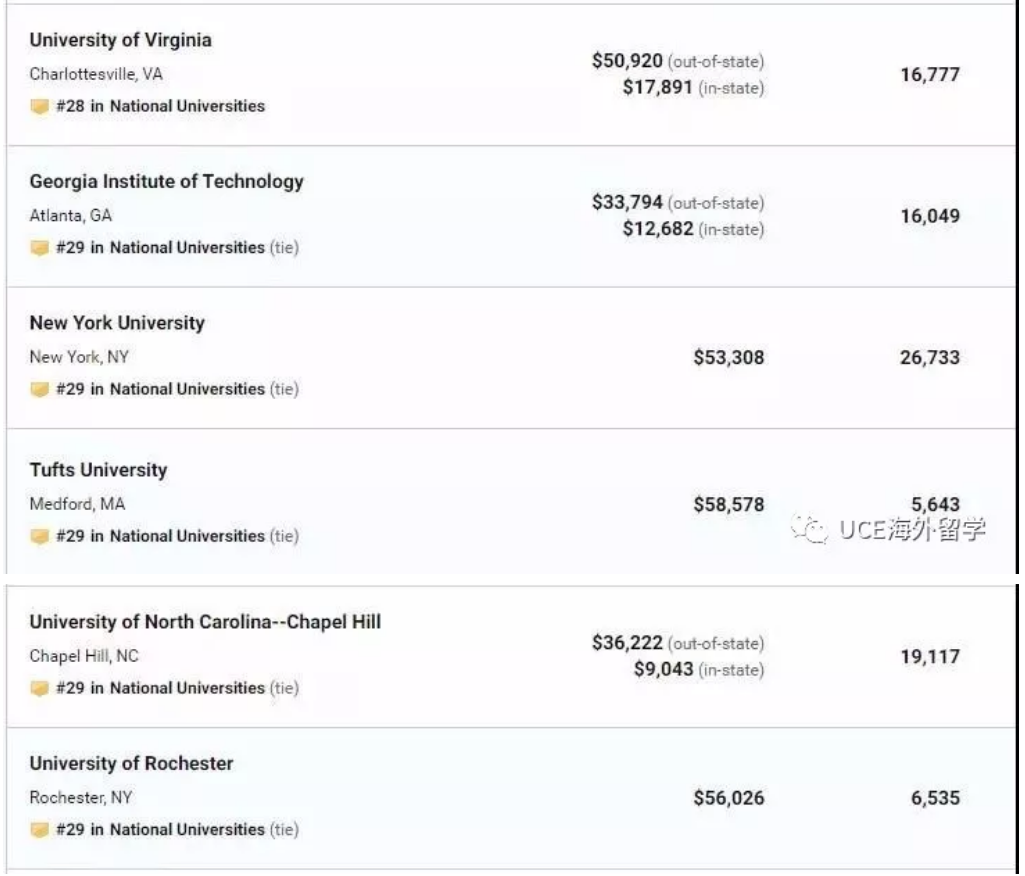
Task: Click the $53,308 tuition for New York University
Action: pos(728,358)
